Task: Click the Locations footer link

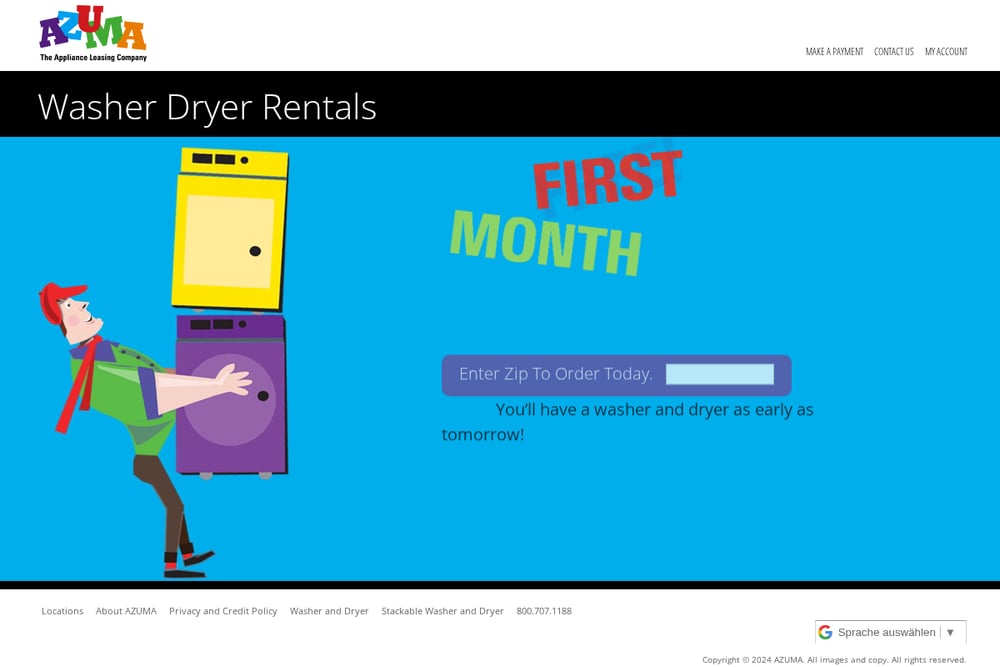Action: click(62, 611)
